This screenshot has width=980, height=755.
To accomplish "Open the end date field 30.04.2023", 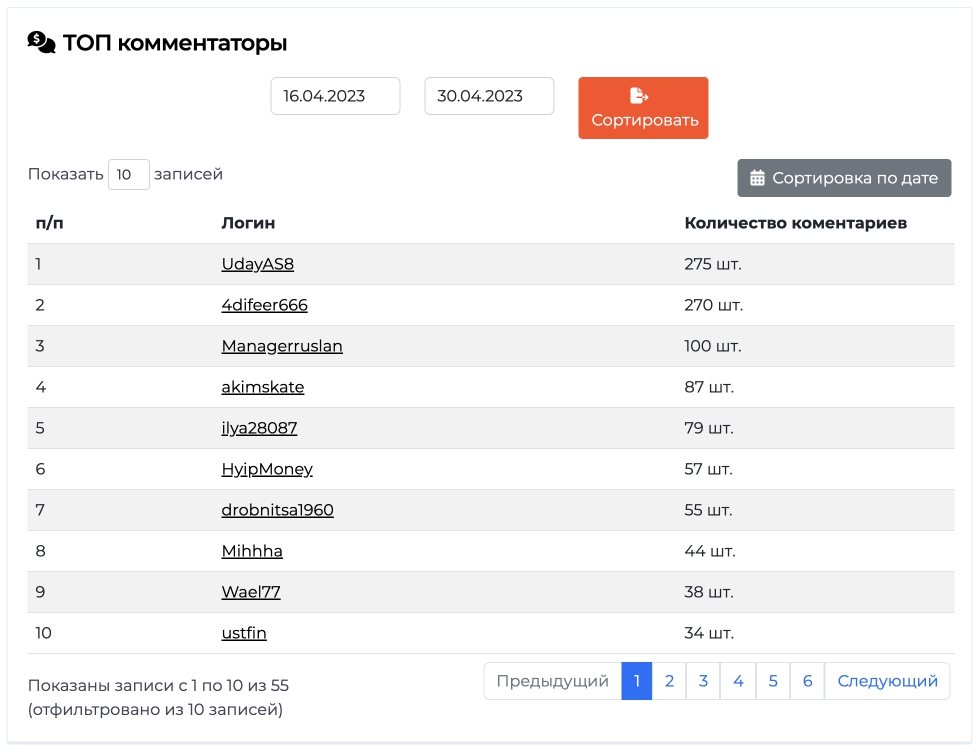I will point(489,96).
